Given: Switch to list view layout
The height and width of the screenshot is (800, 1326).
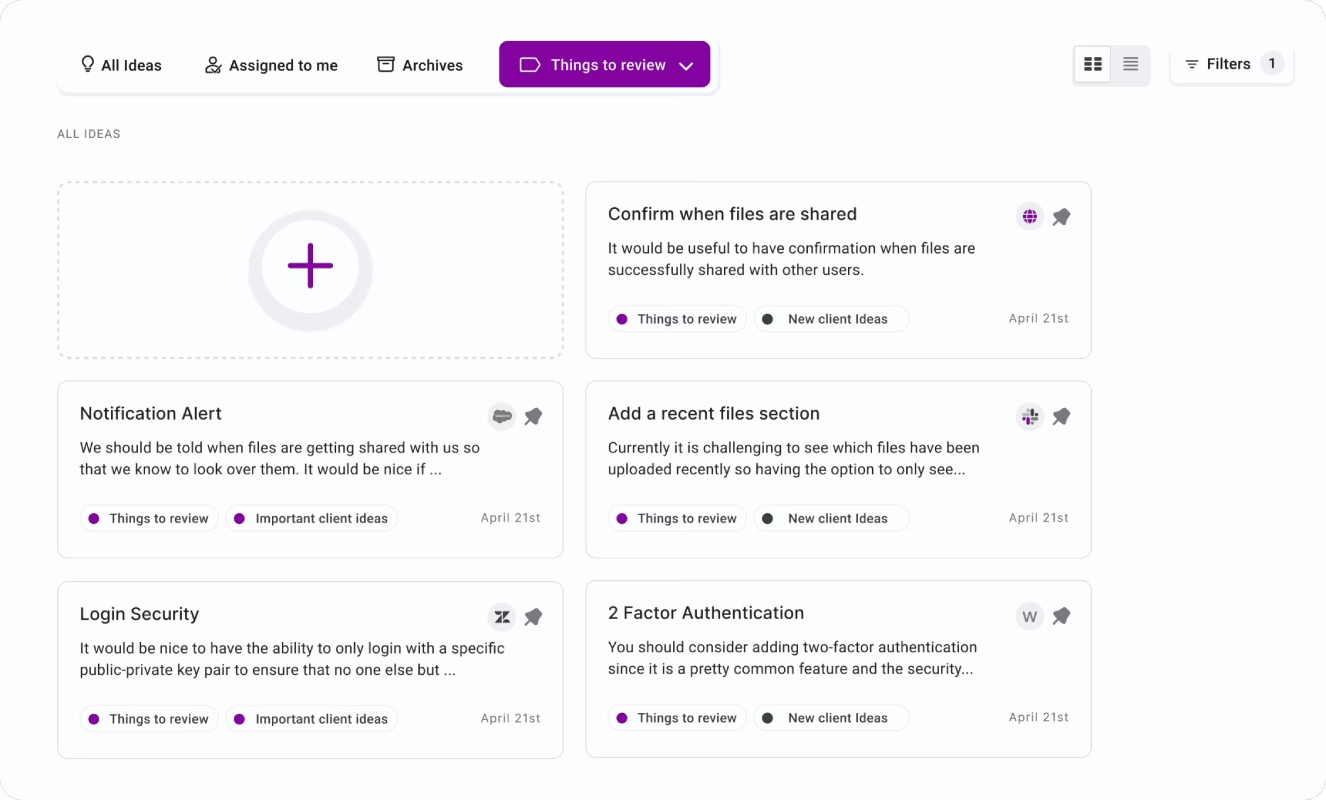Looking at the screenshot, I should [1130, 64].
